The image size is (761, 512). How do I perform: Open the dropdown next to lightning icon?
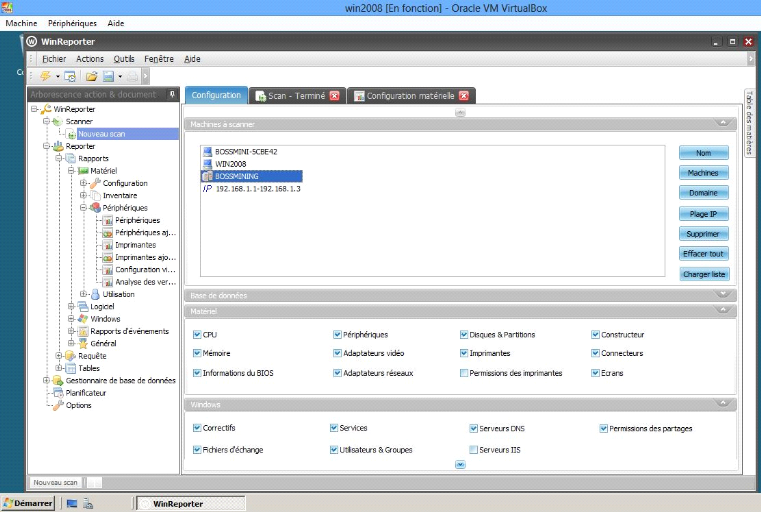pos(57,77)
